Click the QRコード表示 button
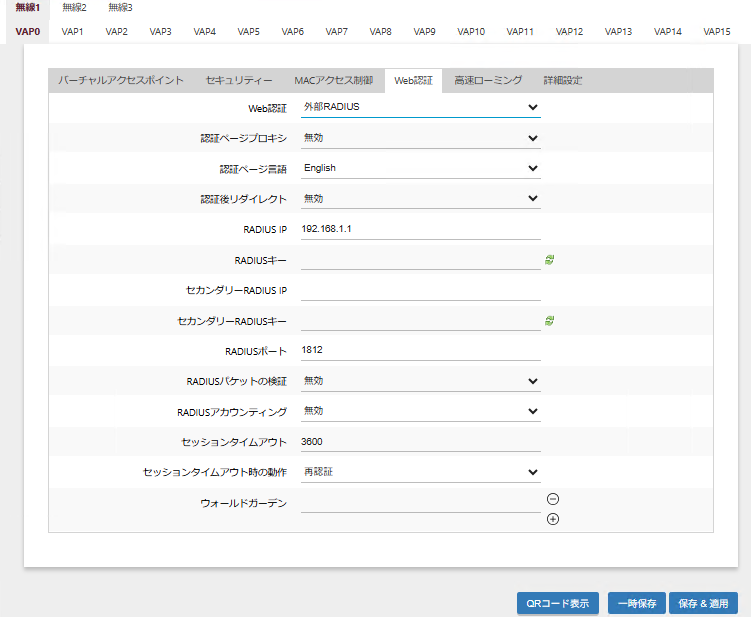This screenshot has height=617, width=751. (558, 604)
